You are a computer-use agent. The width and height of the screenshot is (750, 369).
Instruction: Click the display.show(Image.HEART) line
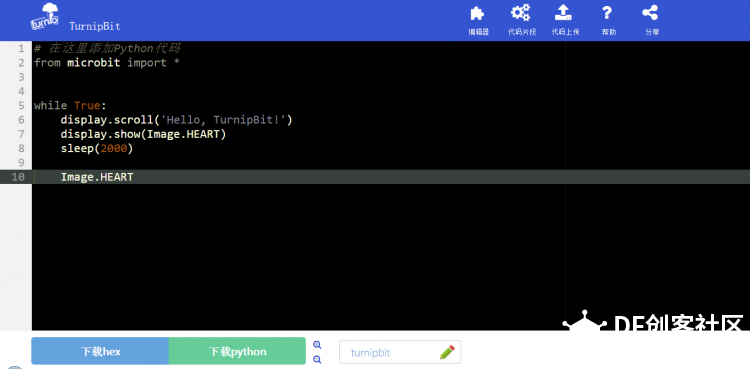point(143,134)
